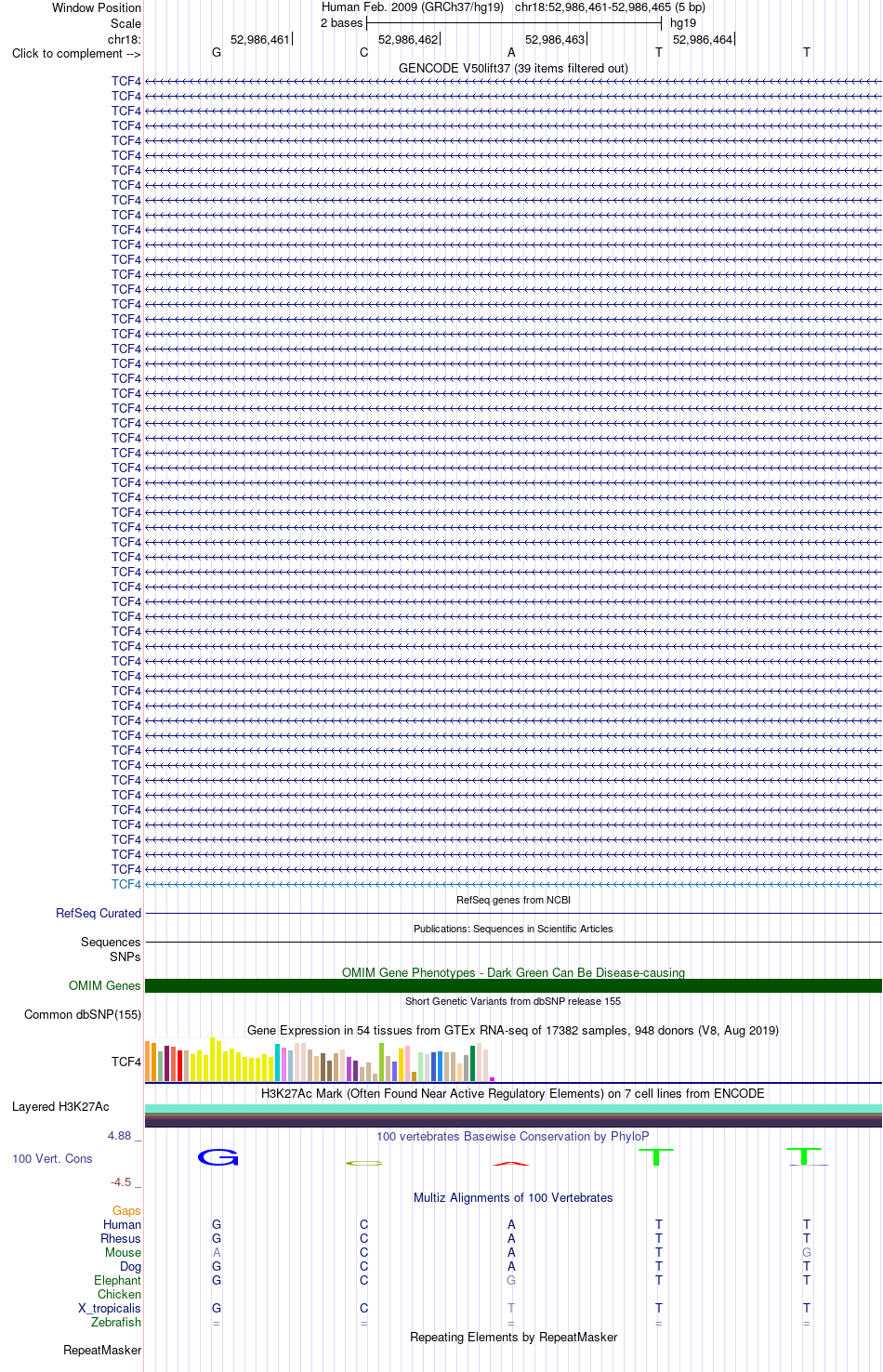Screen dimensions: 883x1372
Task: Click the Mouse species label
Action: pos(123,1252)
